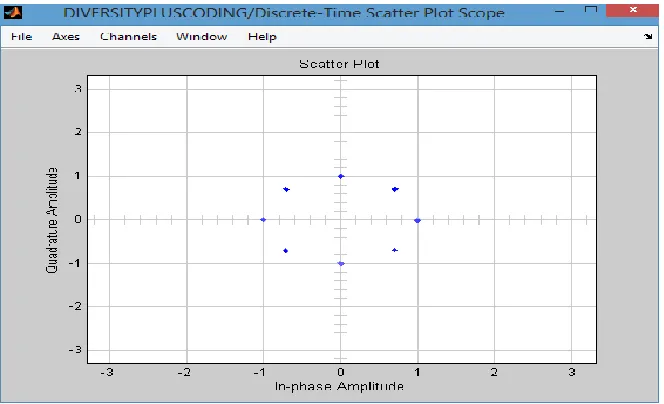Click the constellation point at in-phase 0, quadrature 1
Image resolution: width=664 pixels, height=404 pixels.
pos(341,176)
